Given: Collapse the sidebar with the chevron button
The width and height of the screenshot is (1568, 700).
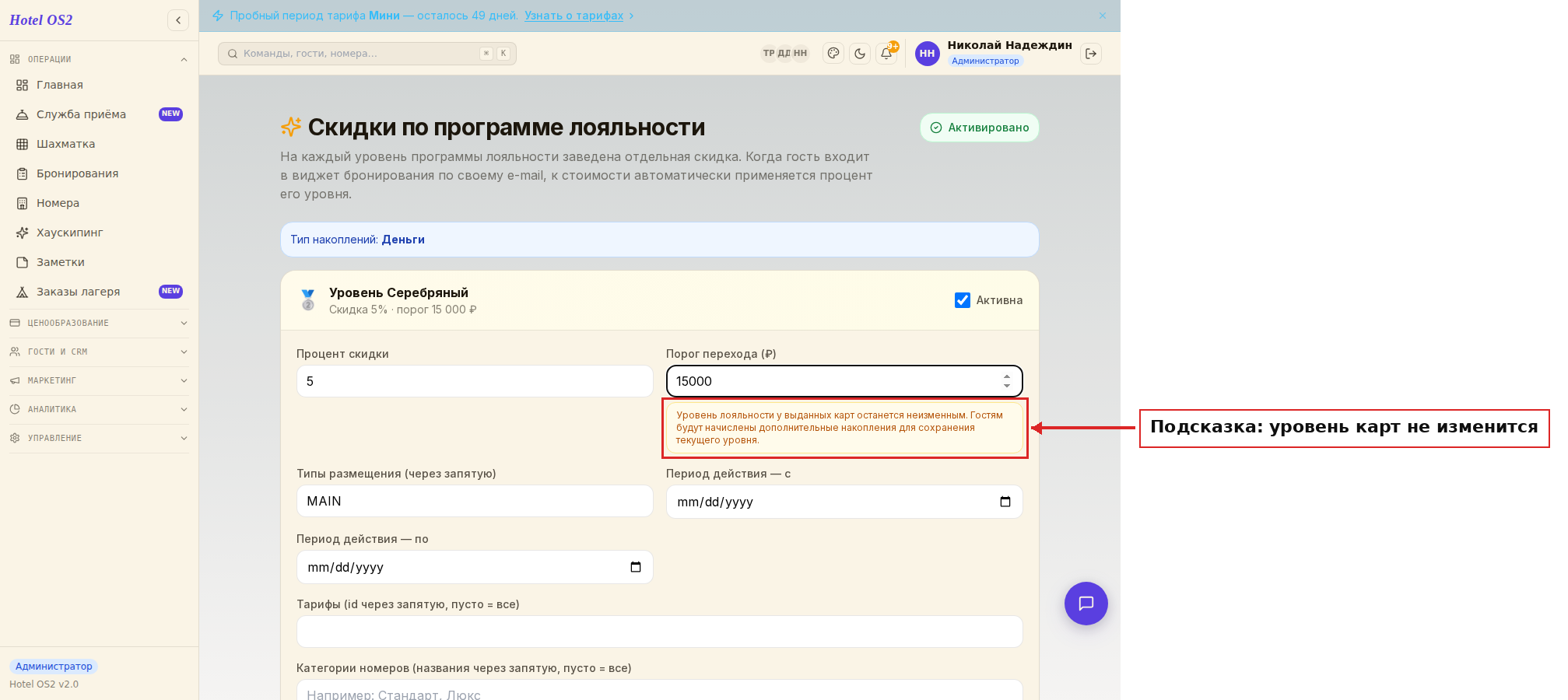Looking at the screenshot, I should (178, 20).
